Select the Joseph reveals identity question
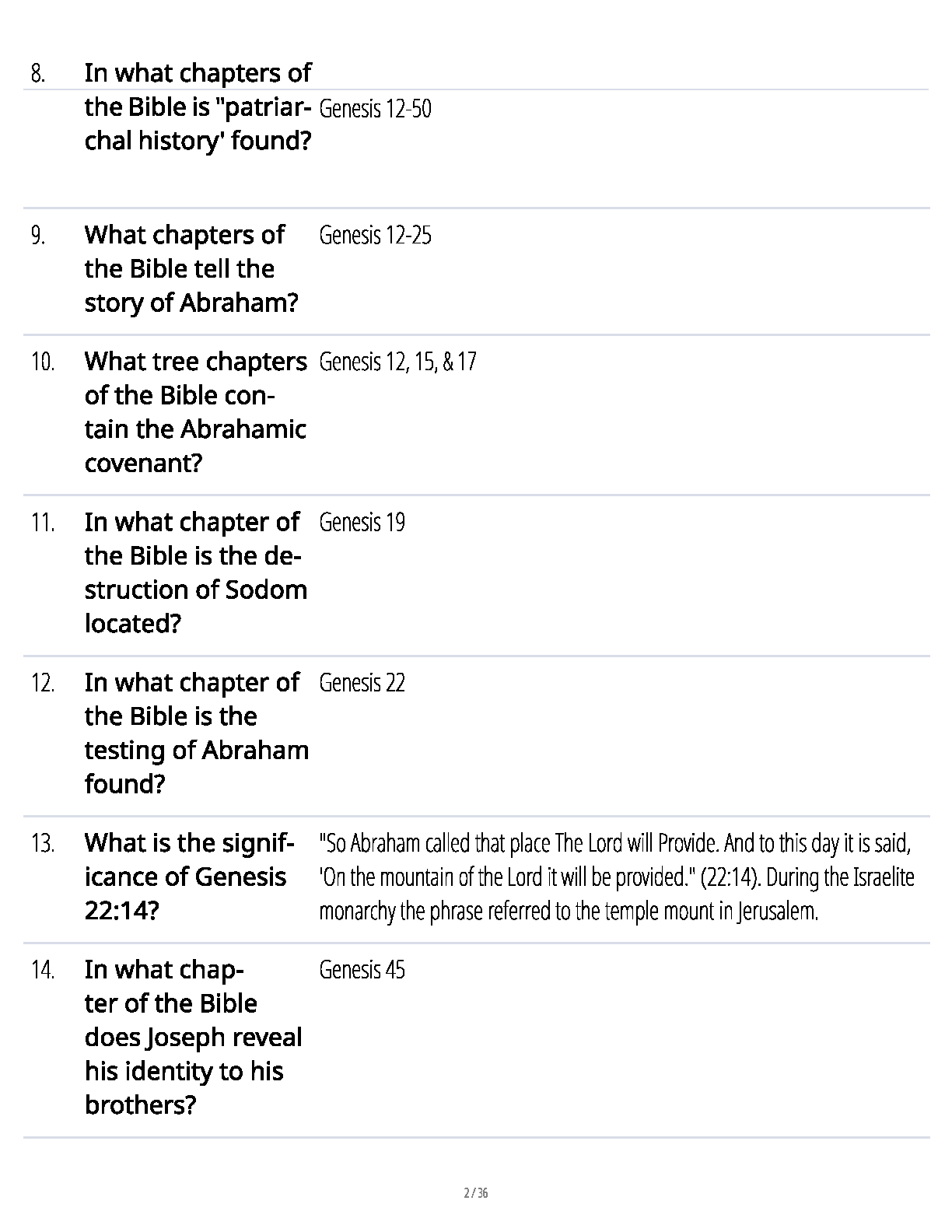Viewport: 952px width, 1232px height. coord(193,1037)
